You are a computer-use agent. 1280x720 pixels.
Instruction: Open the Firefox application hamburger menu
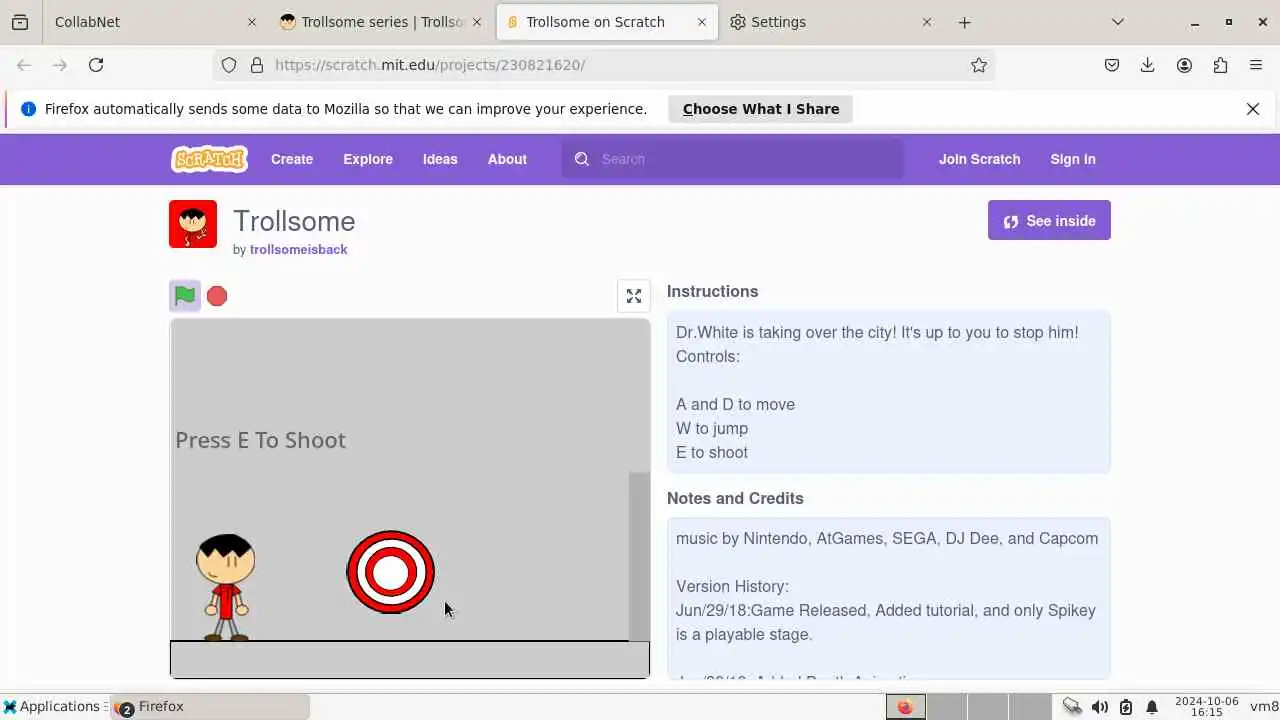1256,65
